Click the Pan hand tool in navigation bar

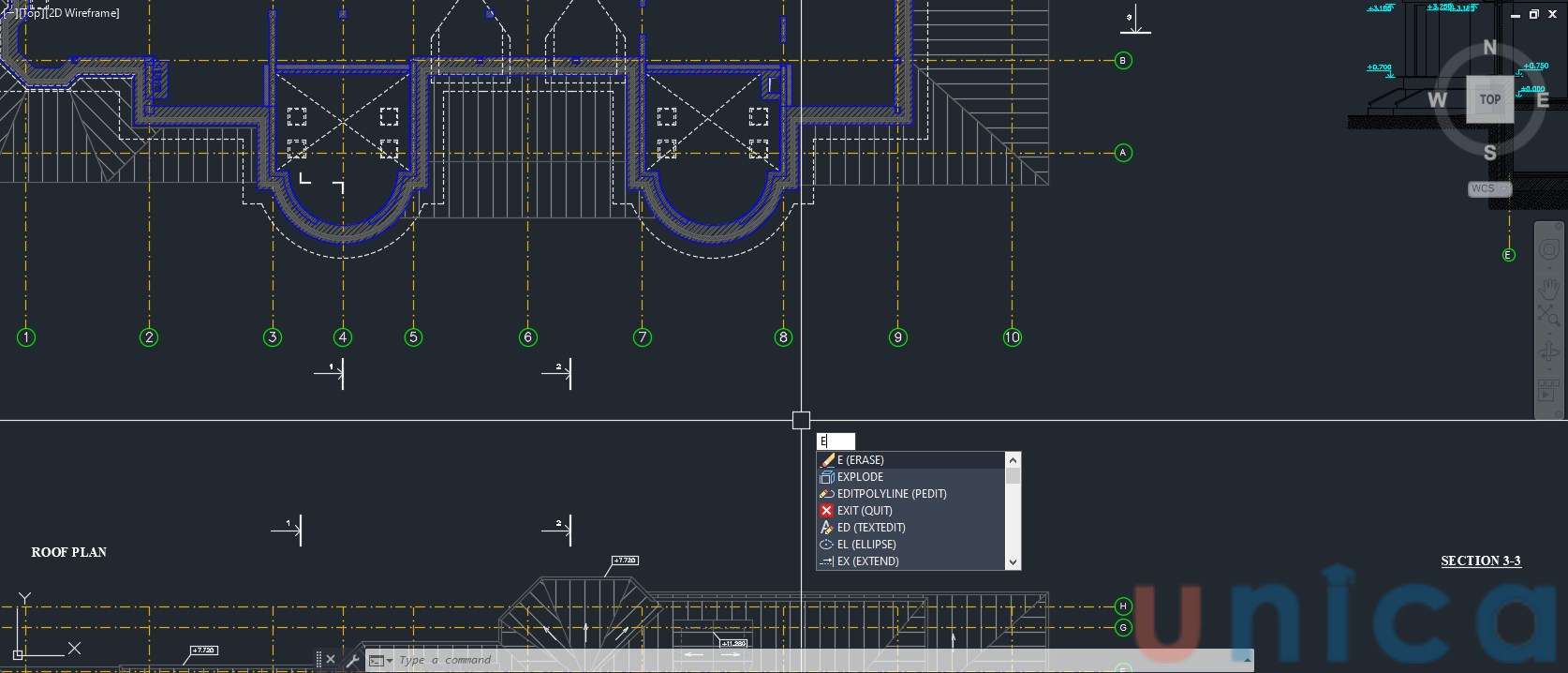pyautogui.click(x=1548, y=288)
